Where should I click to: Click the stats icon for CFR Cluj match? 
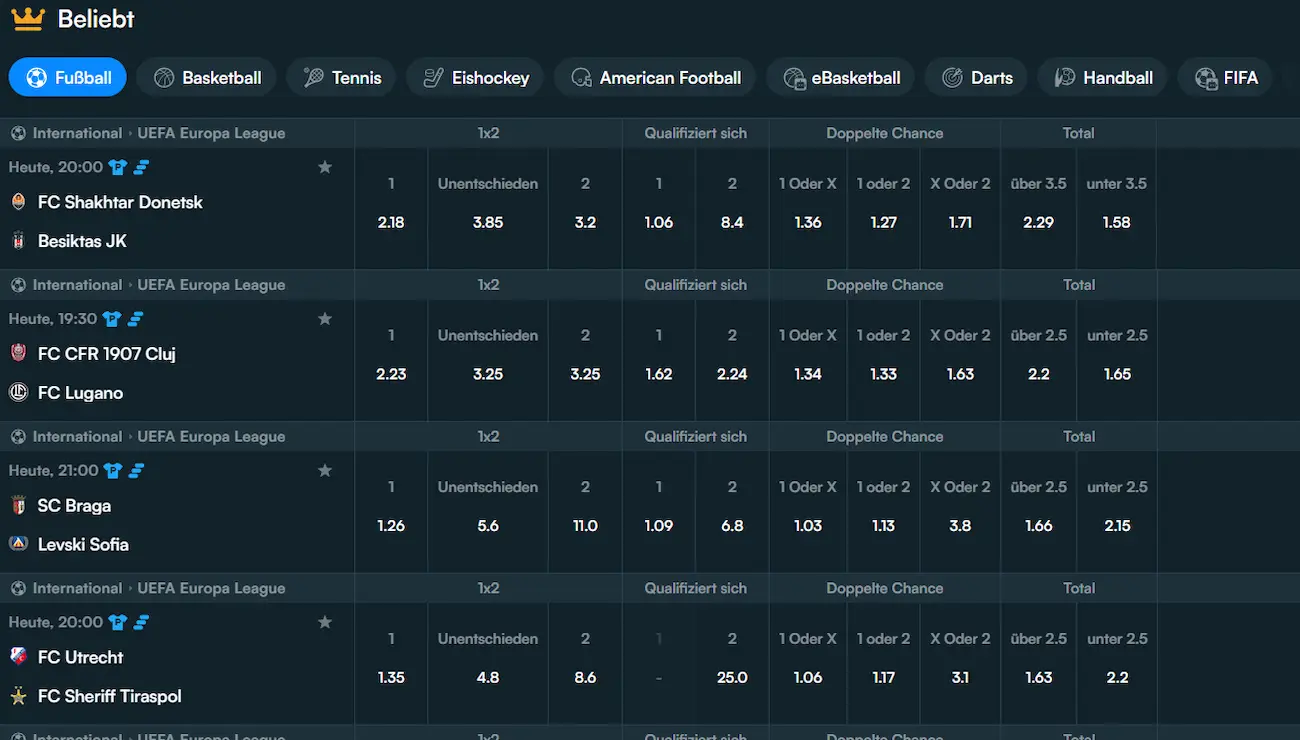(x=135, y=319)
